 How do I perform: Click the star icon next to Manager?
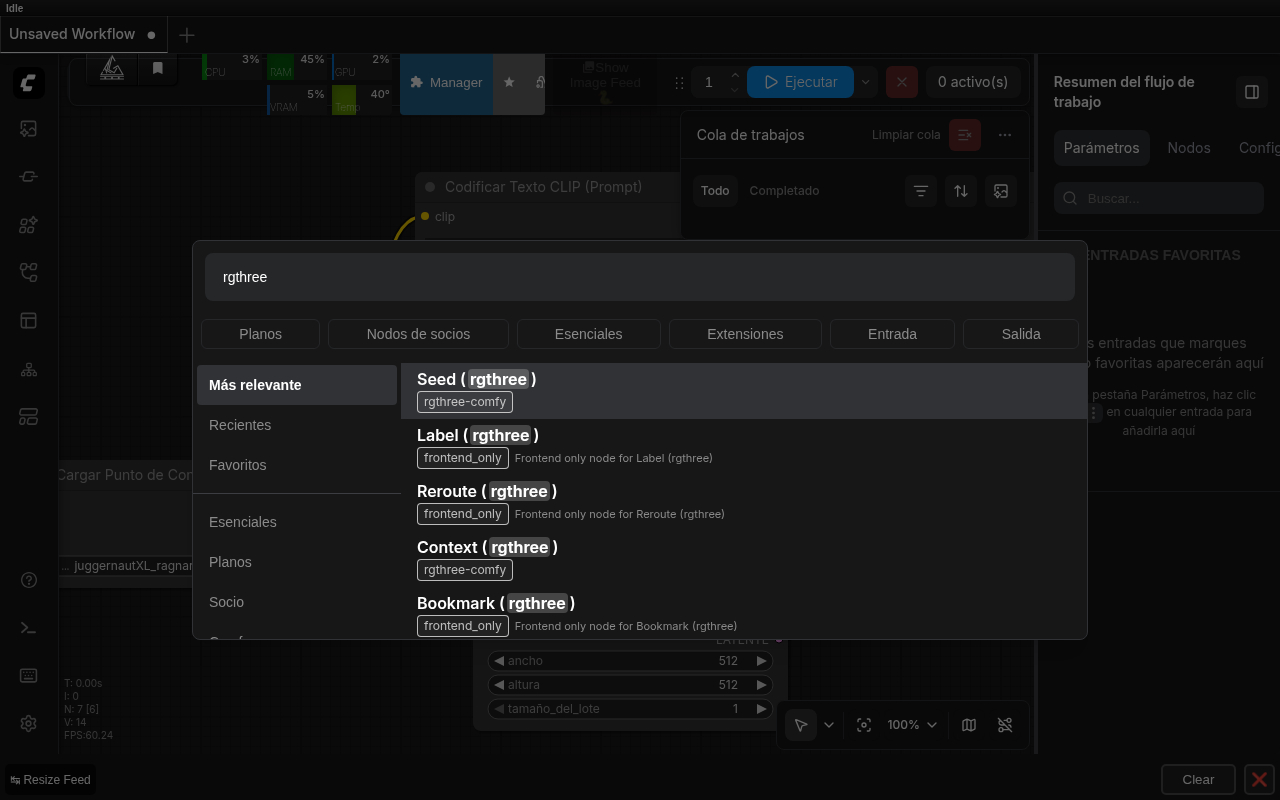(x=509, y=82)
